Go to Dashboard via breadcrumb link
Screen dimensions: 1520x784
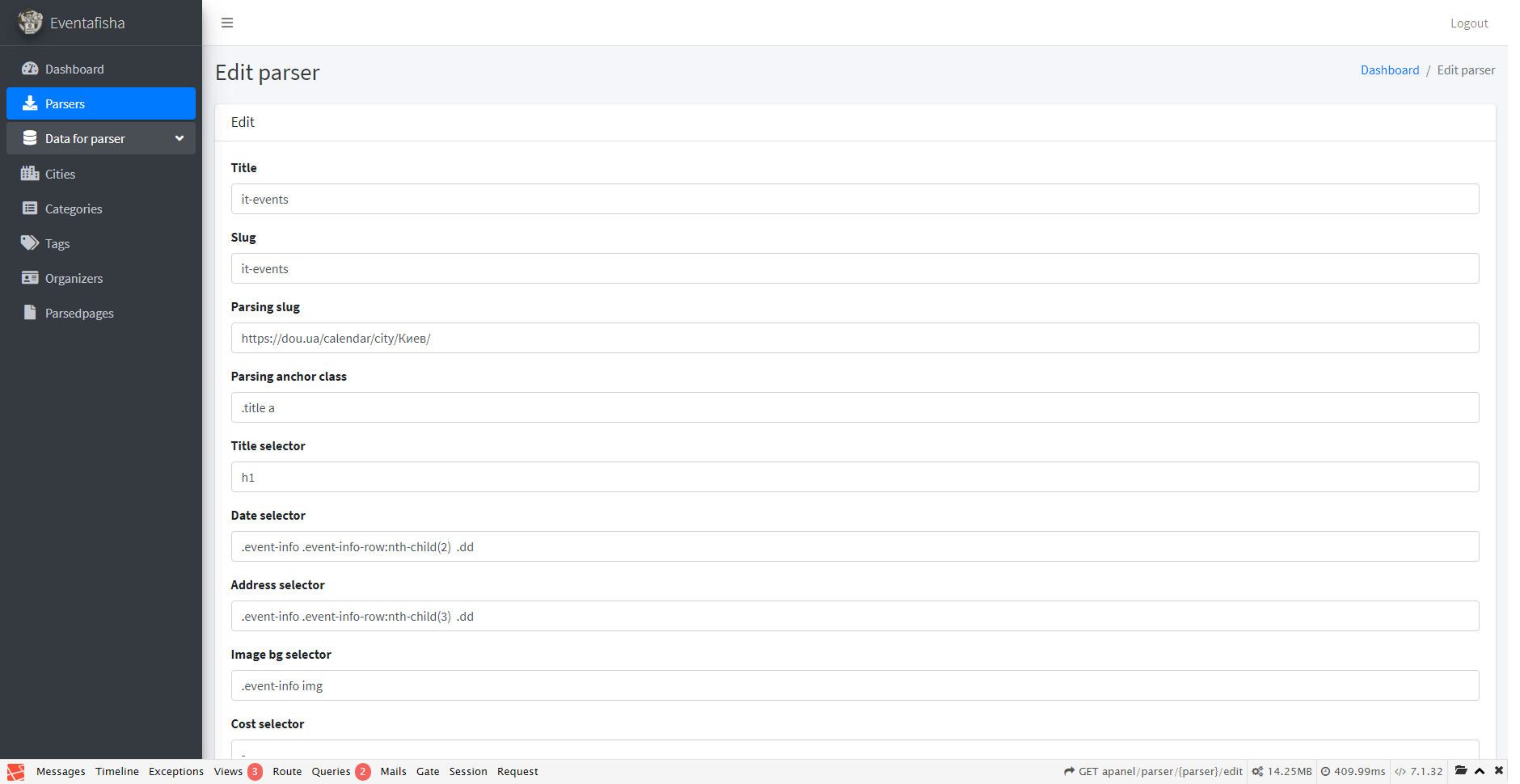point(1389,70)
